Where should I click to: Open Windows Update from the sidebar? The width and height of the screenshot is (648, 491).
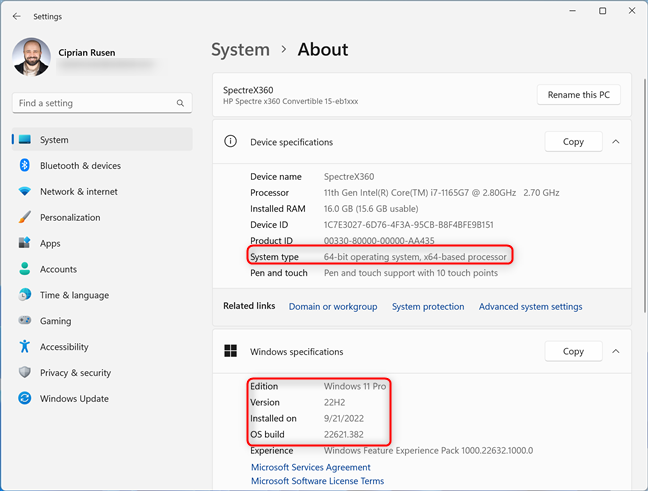[x=74, y=398]
